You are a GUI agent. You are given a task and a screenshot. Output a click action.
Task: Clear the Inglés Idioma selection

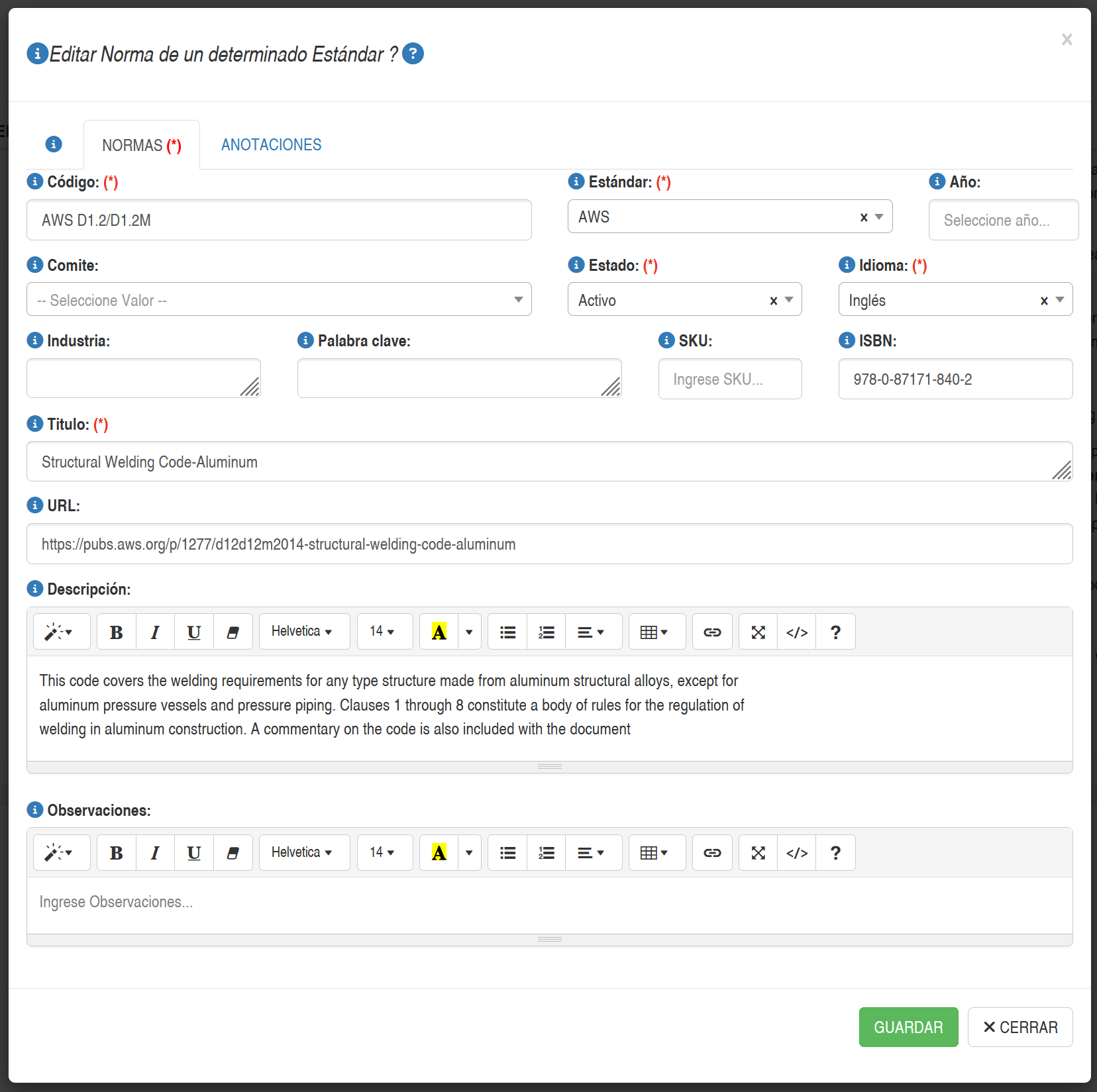1044,301
